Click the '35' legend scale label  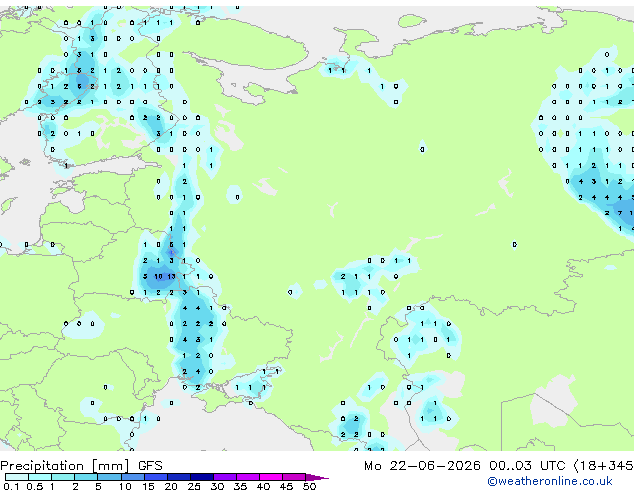point(240,486)
